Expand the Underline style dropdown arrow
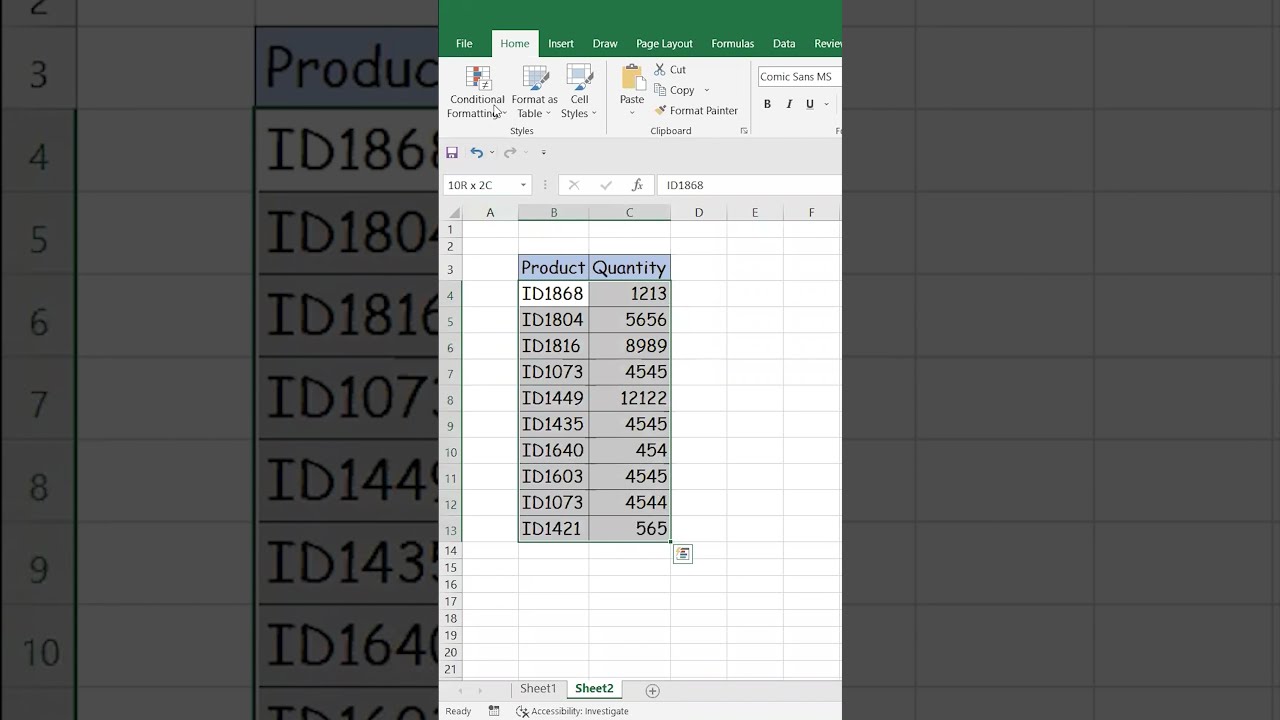1280x720 pixels. 825,104
